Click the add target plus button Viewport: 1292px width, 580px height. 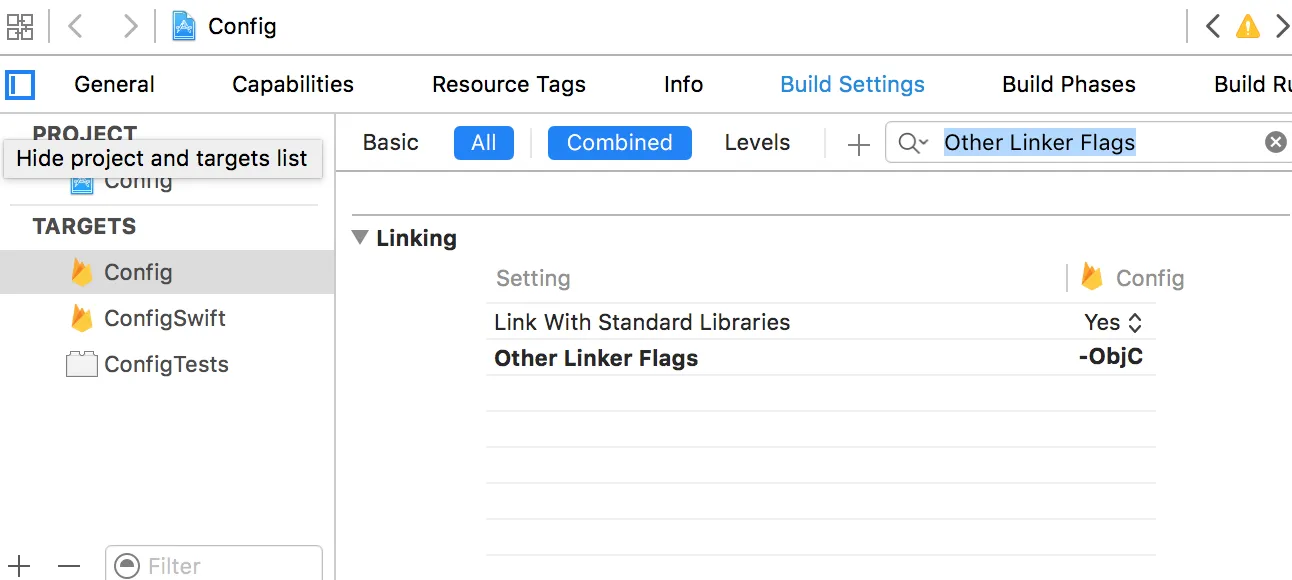[18, 566]
